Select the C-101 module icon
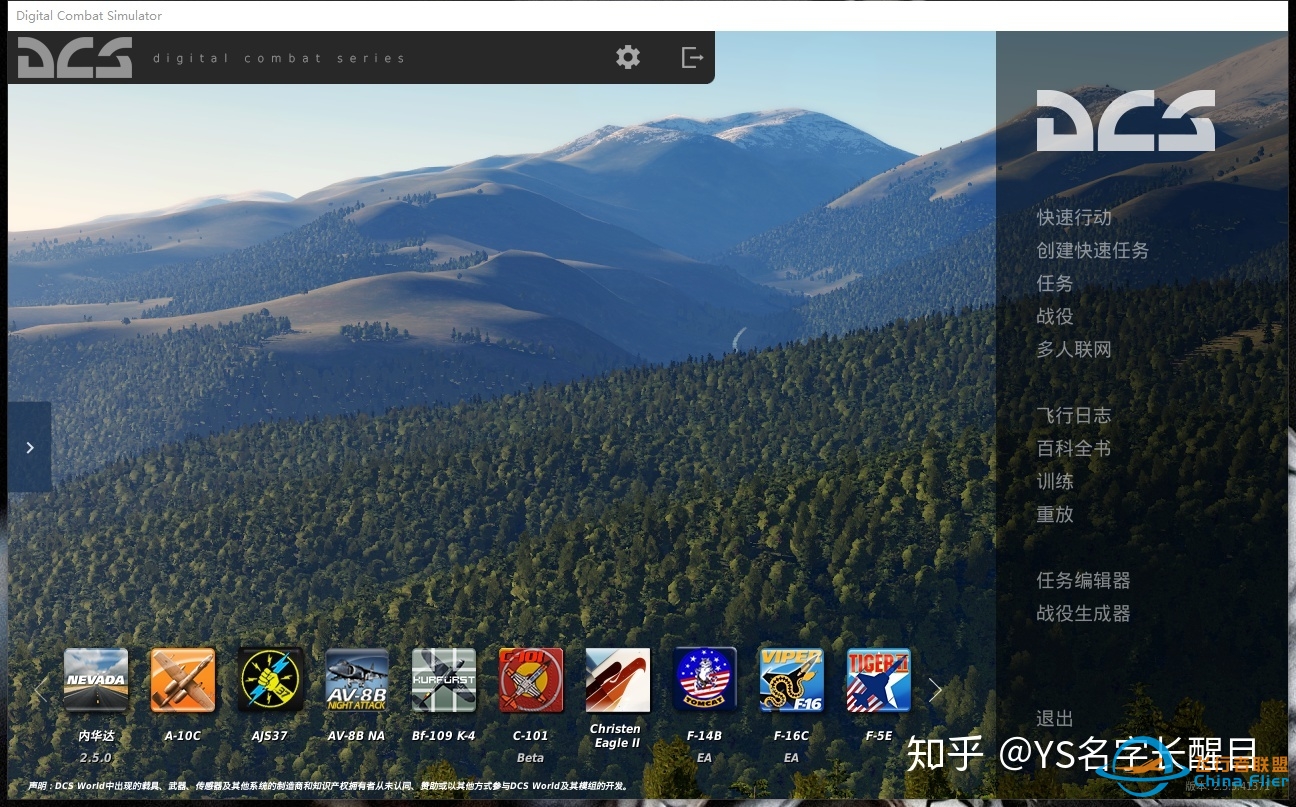This screenshot has width=1296, height=807. pos(531,680)
